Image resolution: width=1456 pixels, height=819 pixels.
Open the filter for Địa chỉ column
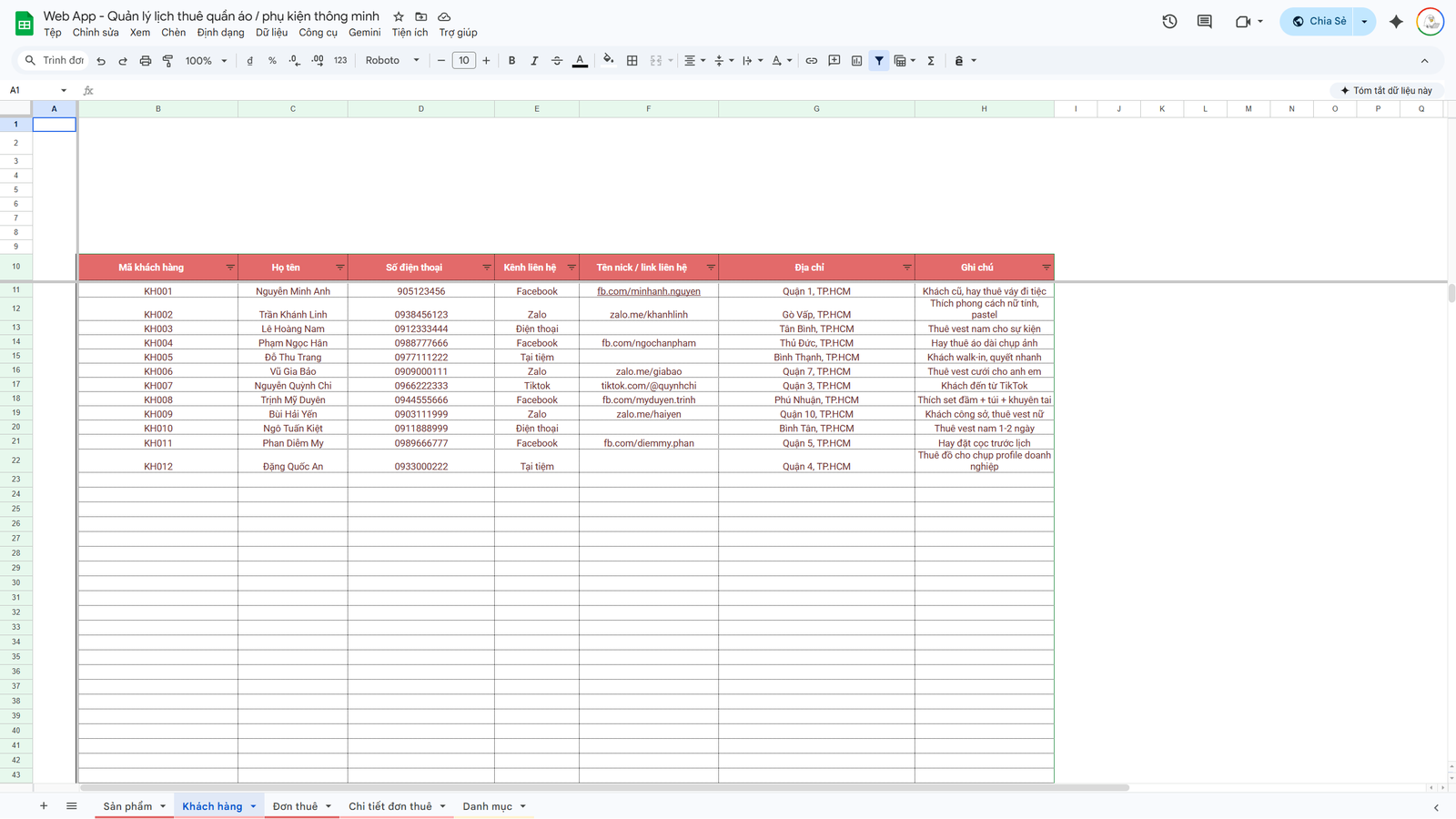click(906, 268)
